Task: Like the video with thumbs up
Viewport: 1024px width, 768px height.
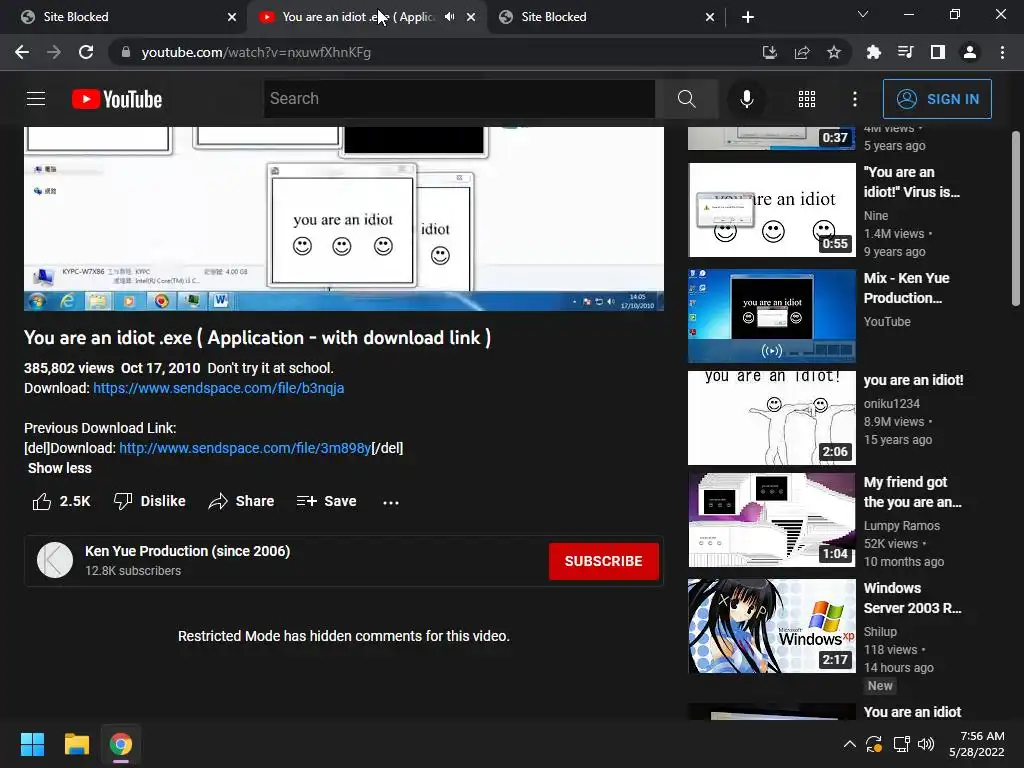Action: pyautogui.click(x=61, y=501)
